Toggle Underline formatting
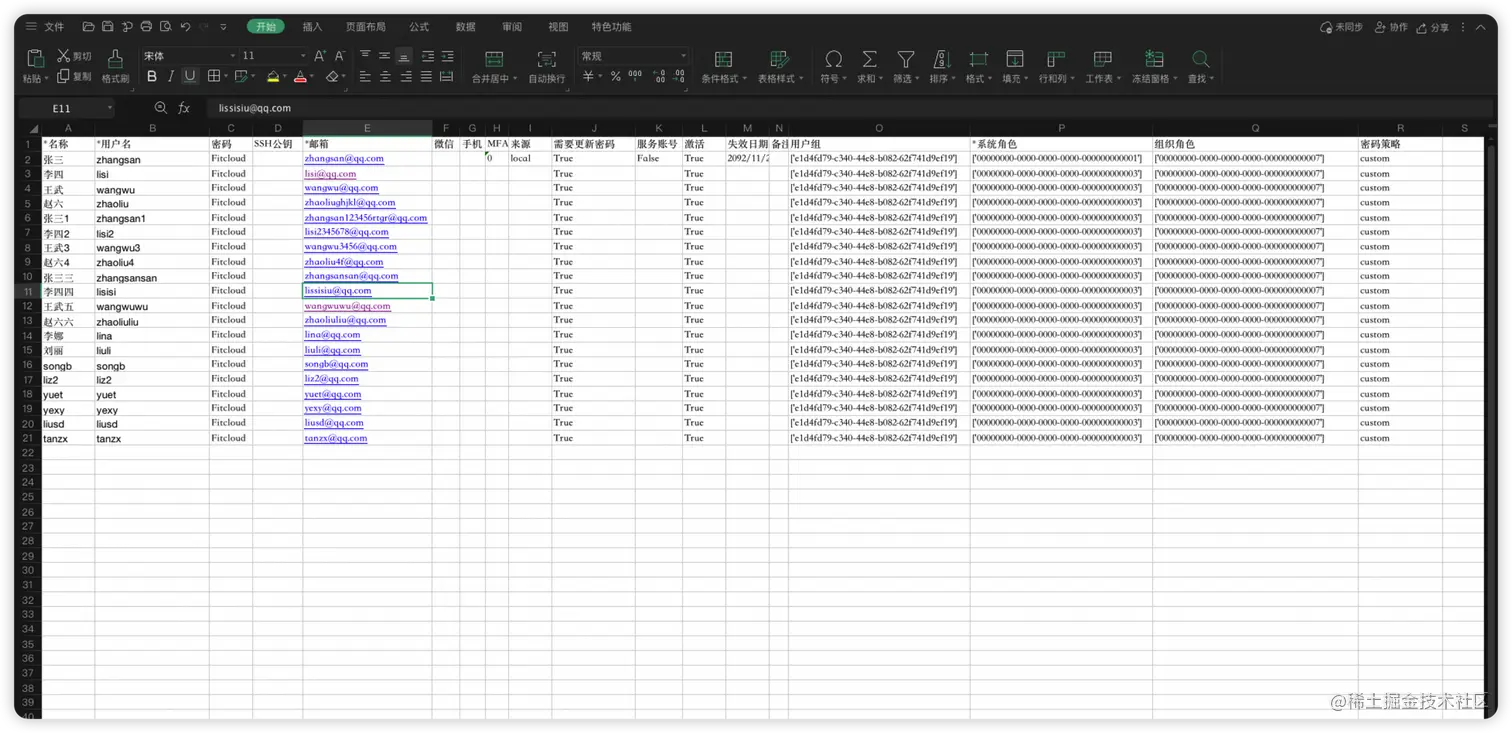 tap(190, 76)
